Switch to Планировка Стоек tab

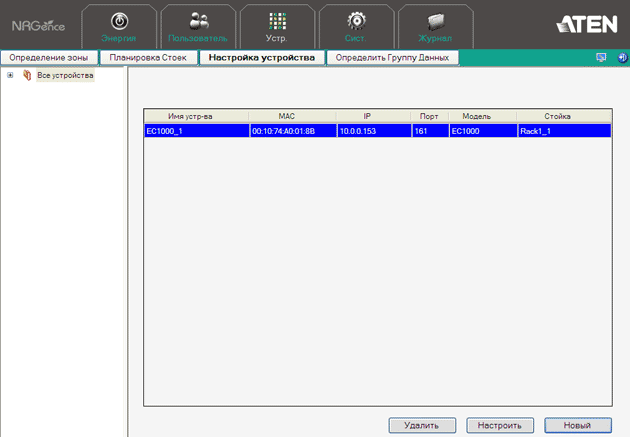tap(148, 58)
